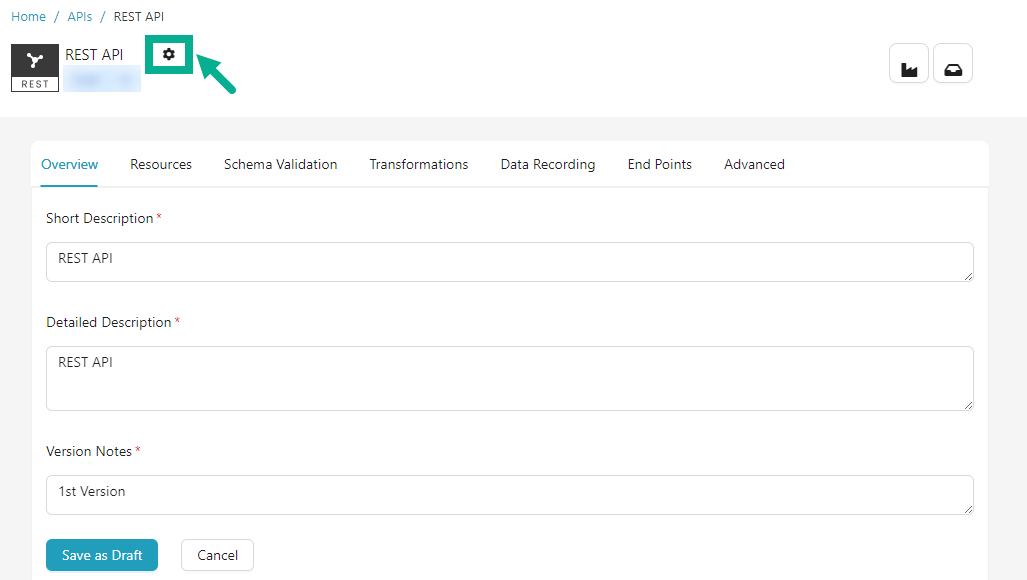This screenshot has height=580, width=1027.
Task: View the End Points tab
Action: (x=659, y=164)
